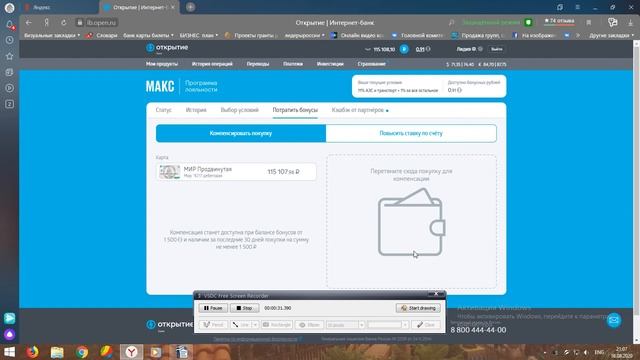The height and width of the screenshot is (360, 640).
Task: Open Инвестиции menu item
Action: (x=330, y=64)
